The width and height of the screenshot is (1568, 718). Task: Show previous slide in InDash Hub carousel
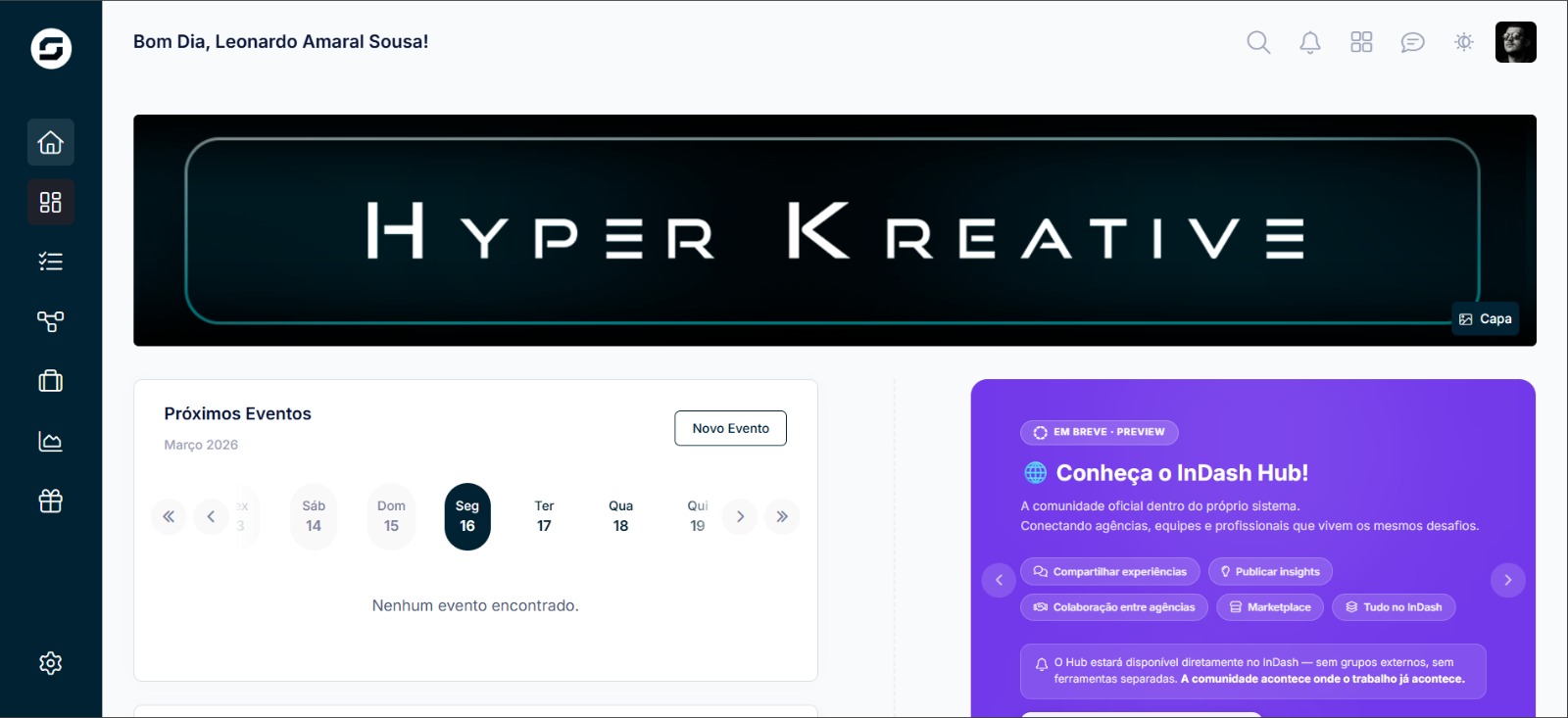[x=999, y=580]
